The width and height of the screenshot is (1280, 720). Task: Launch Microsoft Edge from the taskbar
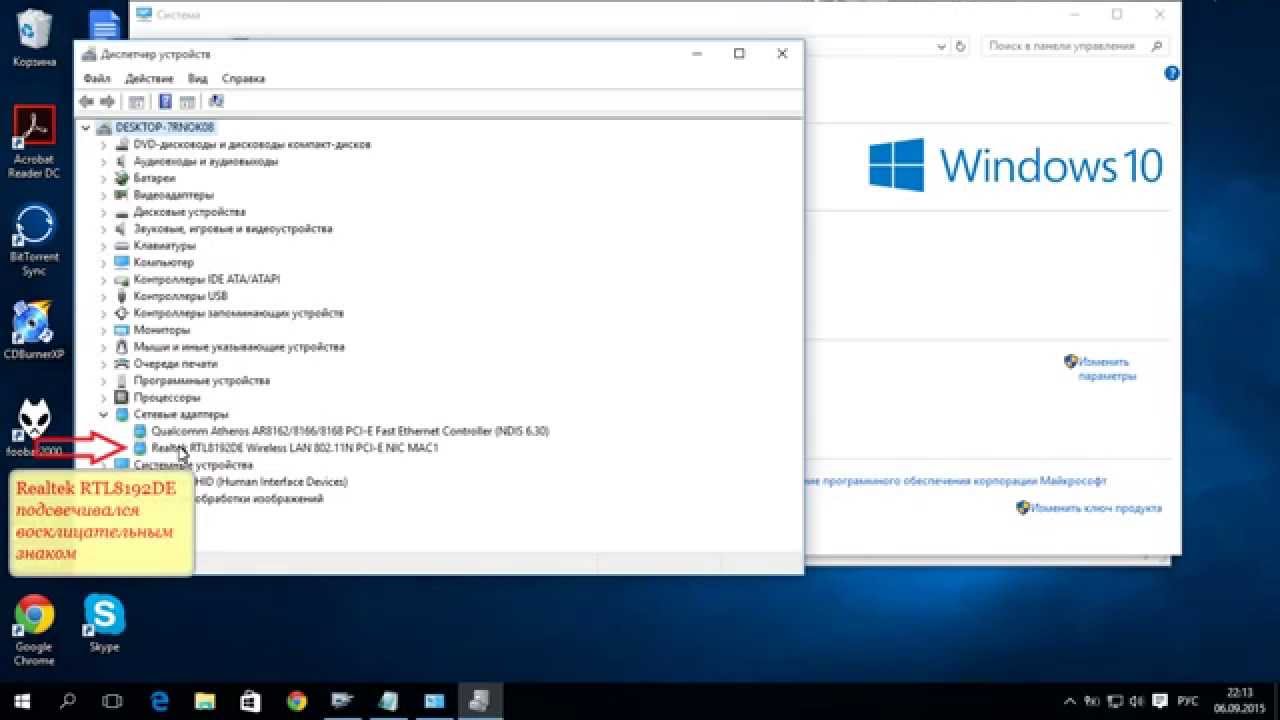160,700
